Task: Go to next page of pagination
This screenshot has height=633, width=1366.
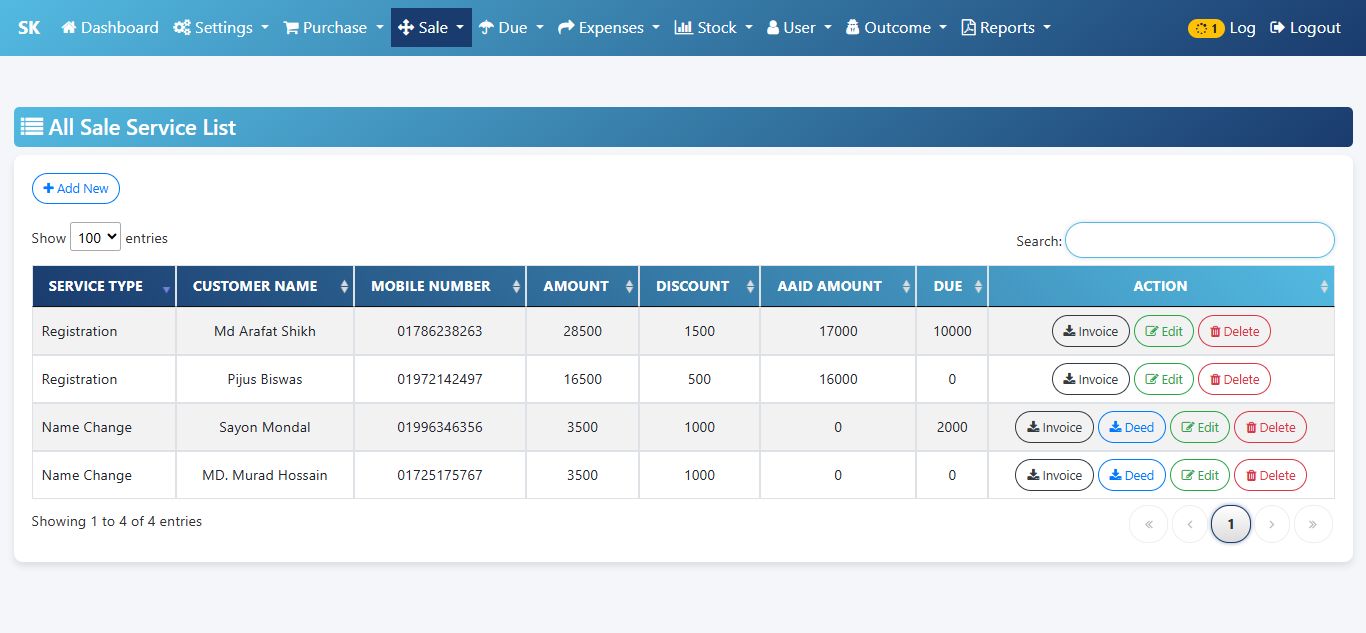Action: [x=1272, y=524]
